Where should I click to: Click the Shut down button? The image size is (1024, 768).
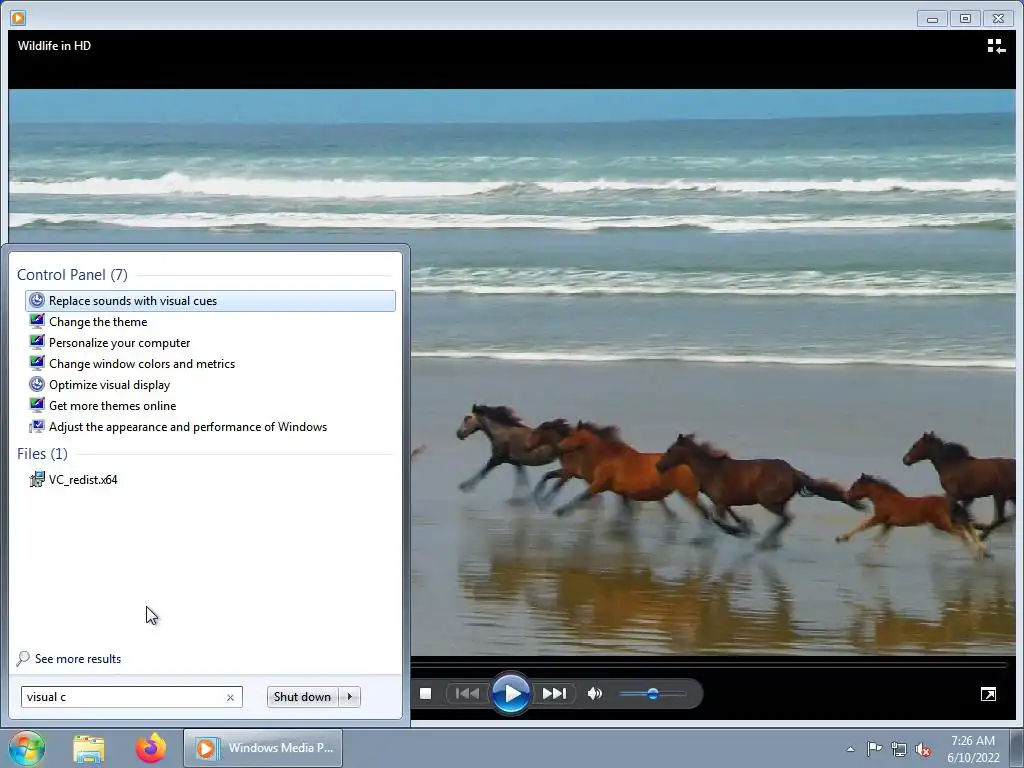[x=302, y=697]
